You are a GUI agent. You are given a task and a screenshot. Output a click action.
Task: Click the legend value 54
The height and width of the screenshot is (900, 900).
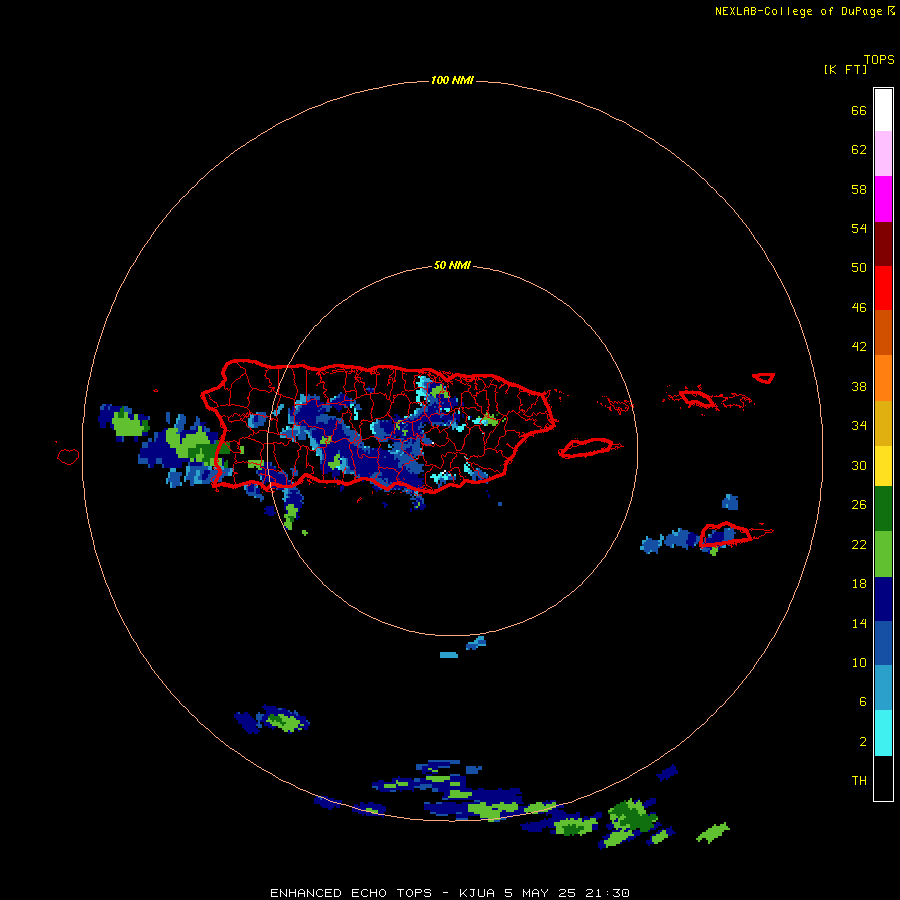859,228
